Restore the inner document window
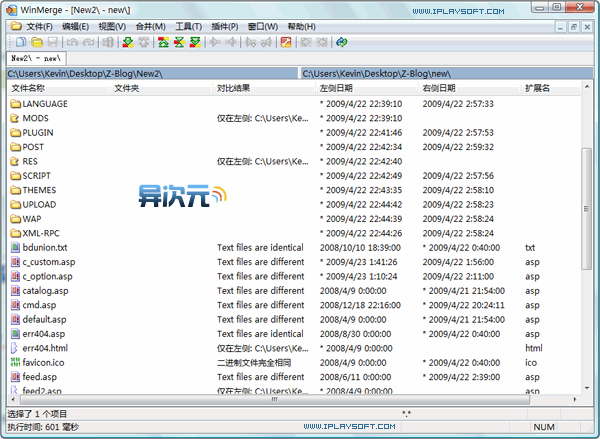 (x=574, y=27)
